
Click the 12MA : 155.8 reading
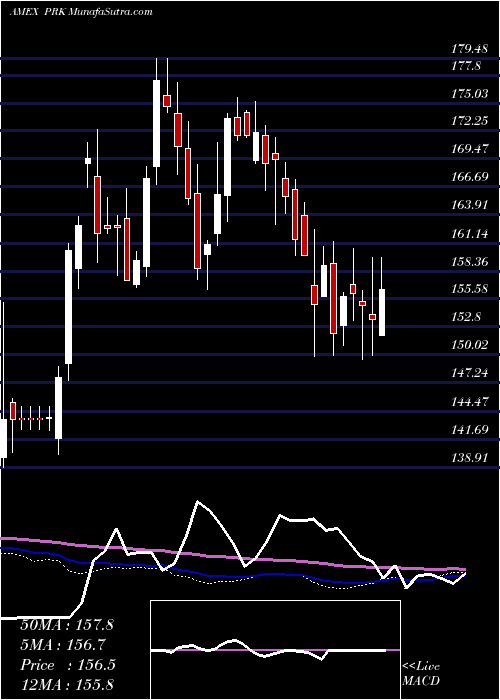pyautogui.click(x=67, y=684)
